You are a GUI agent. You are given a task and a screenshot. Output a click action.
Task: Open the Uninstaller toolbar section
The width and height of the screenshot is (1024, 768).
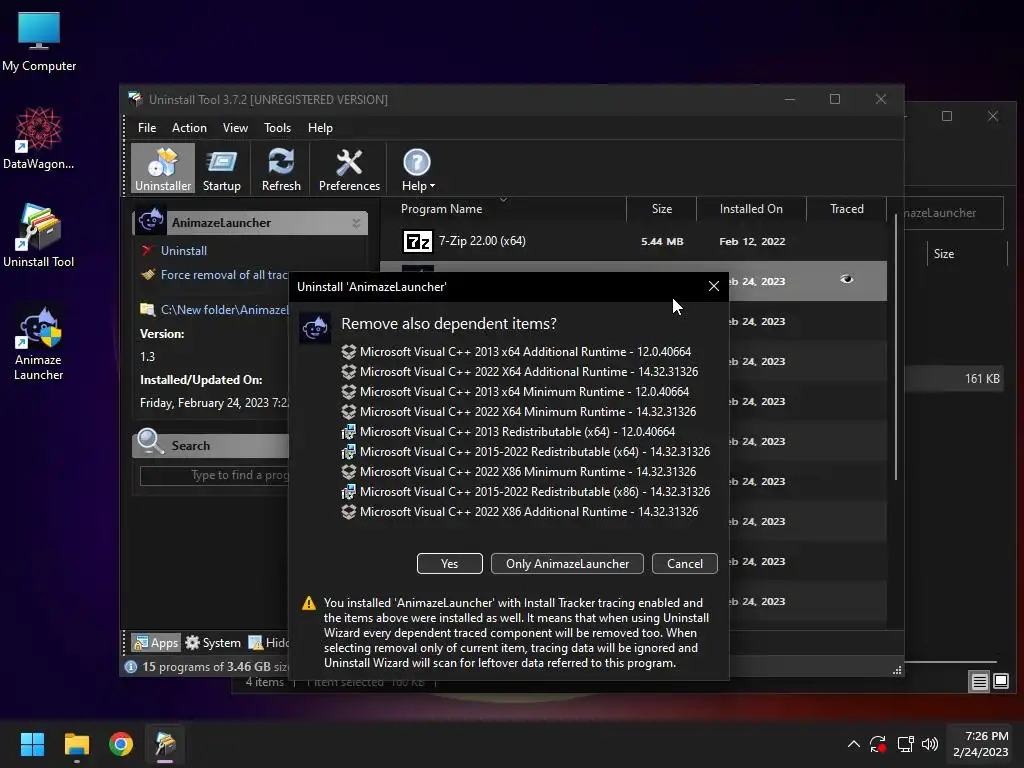[163, 168]
